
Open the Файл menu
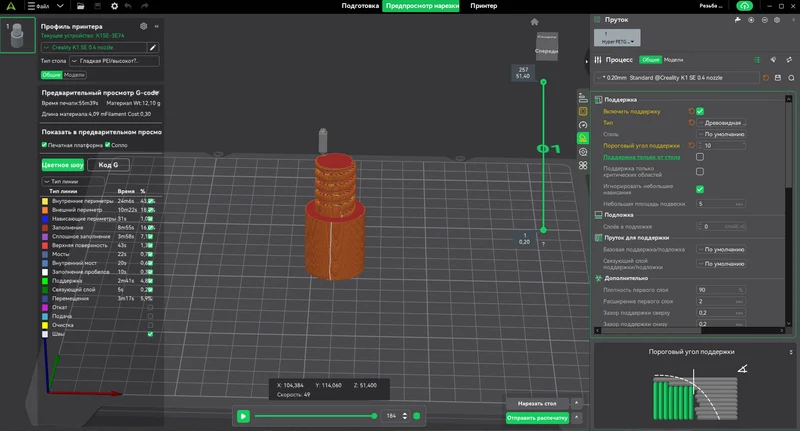click(39, 6)
